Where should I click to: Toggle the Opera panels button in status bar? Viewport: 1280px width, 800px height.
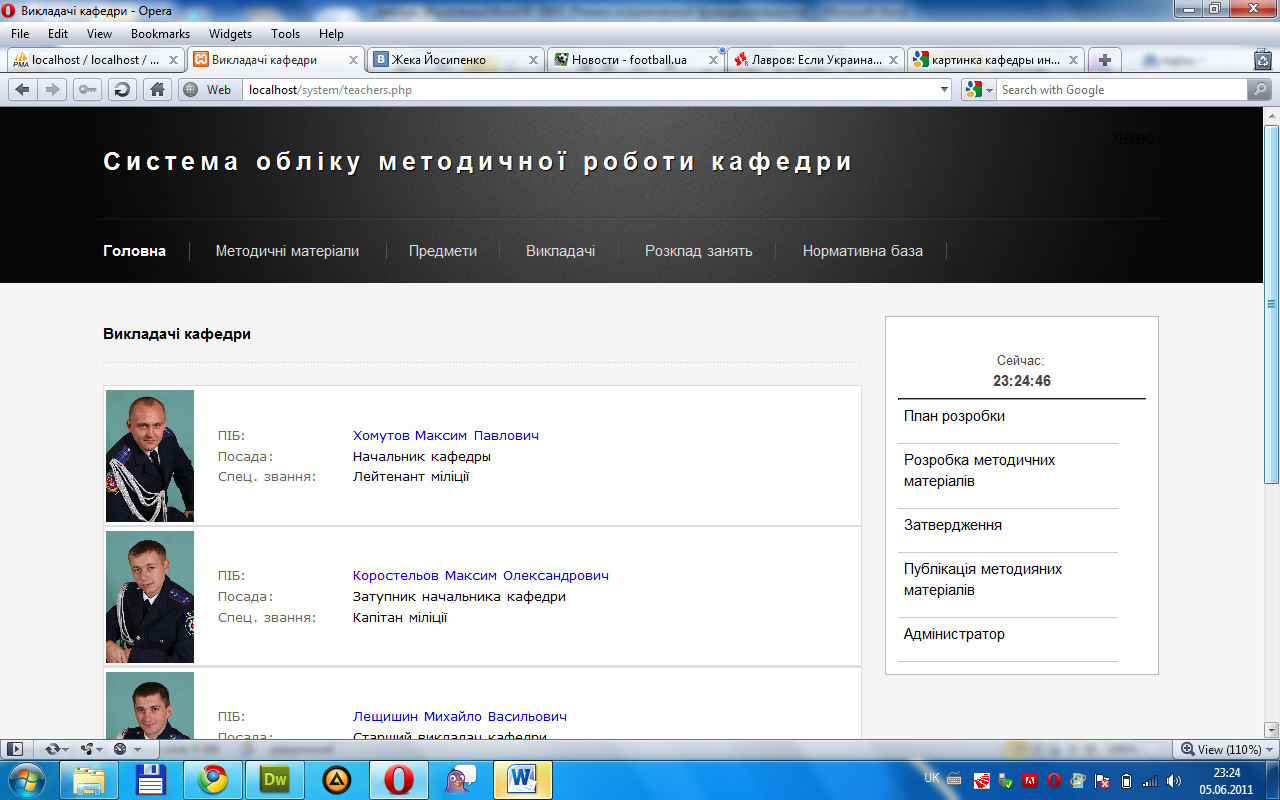[x=15, y=749]
